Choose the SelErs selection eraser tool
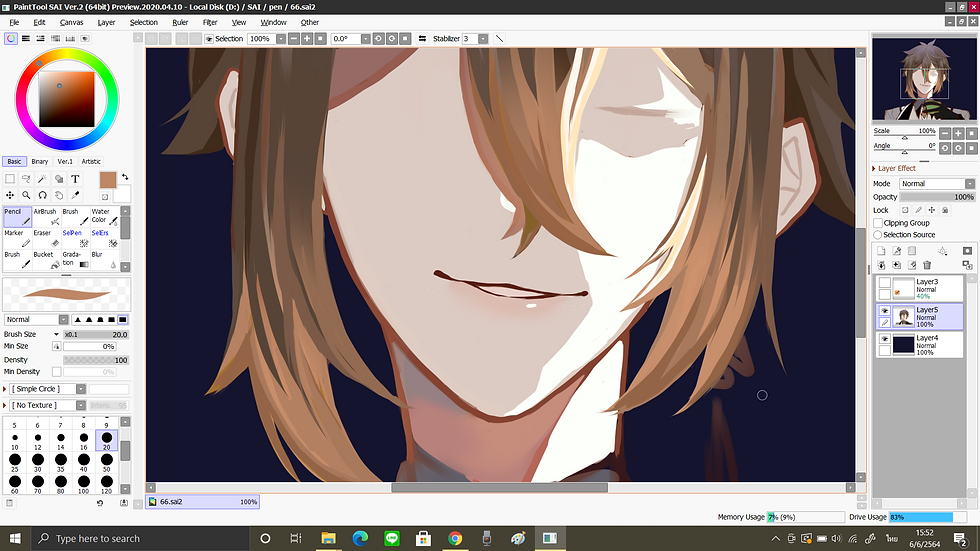The image size is (980, 551). (x=104, y=238)
